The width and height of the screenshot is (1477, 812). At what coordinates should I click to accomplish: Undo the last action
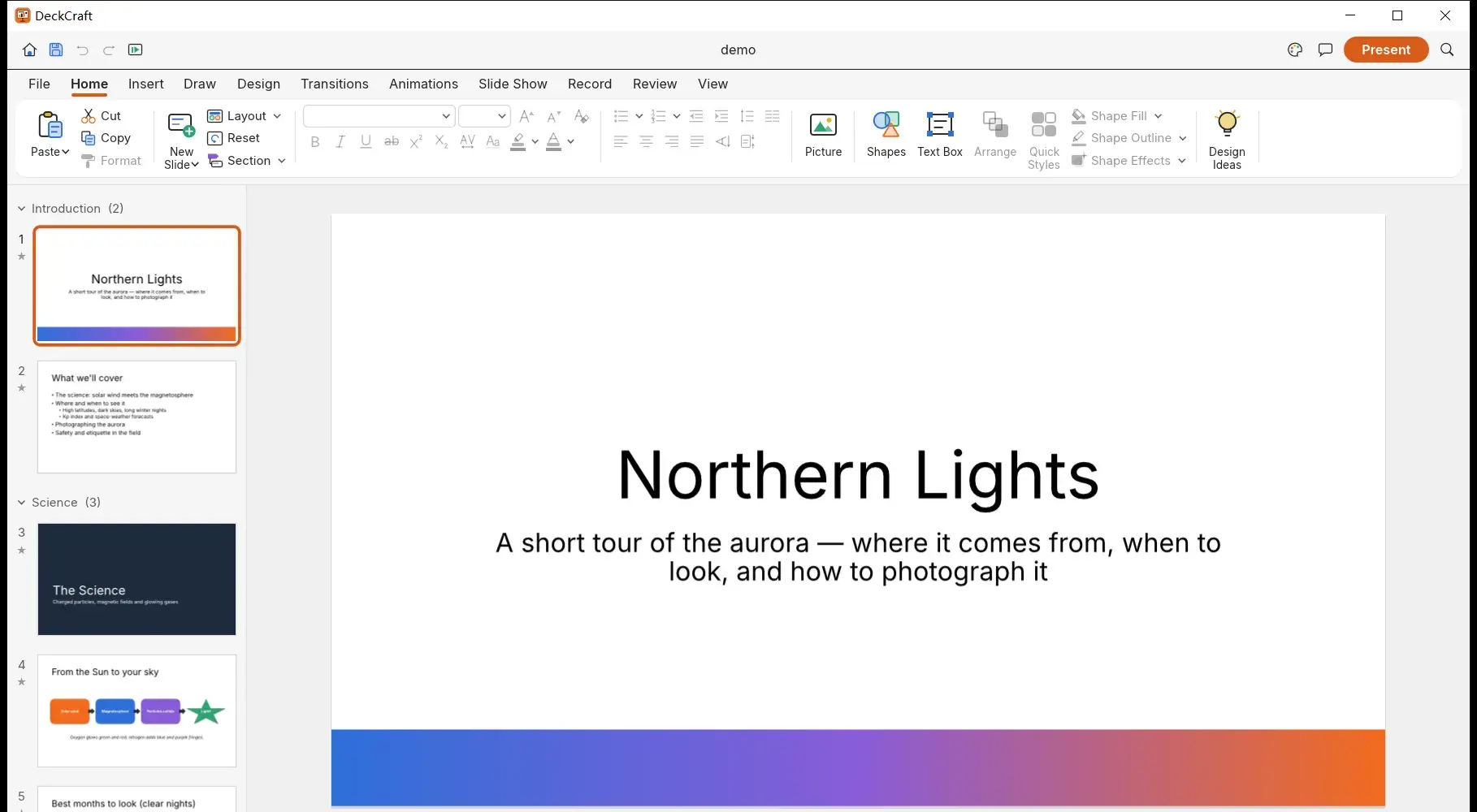point(82,50)
